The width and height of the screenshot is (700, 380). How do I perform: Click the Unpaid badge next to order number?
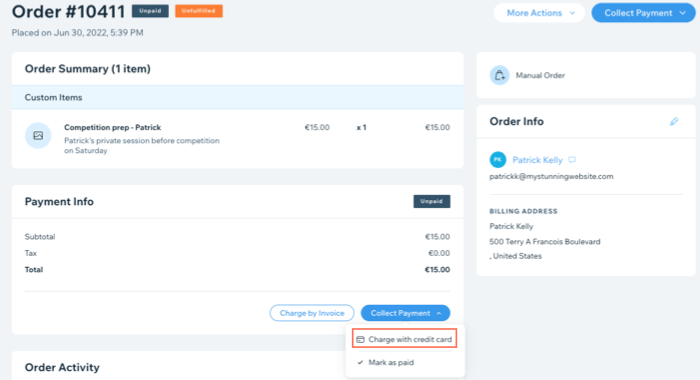pyautogui.click(x=150, y=11)
